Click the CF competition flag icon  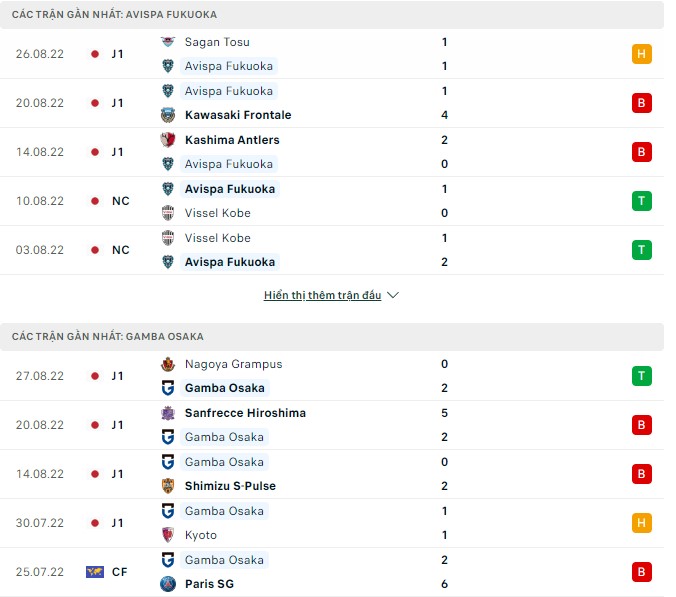point(95,572)
